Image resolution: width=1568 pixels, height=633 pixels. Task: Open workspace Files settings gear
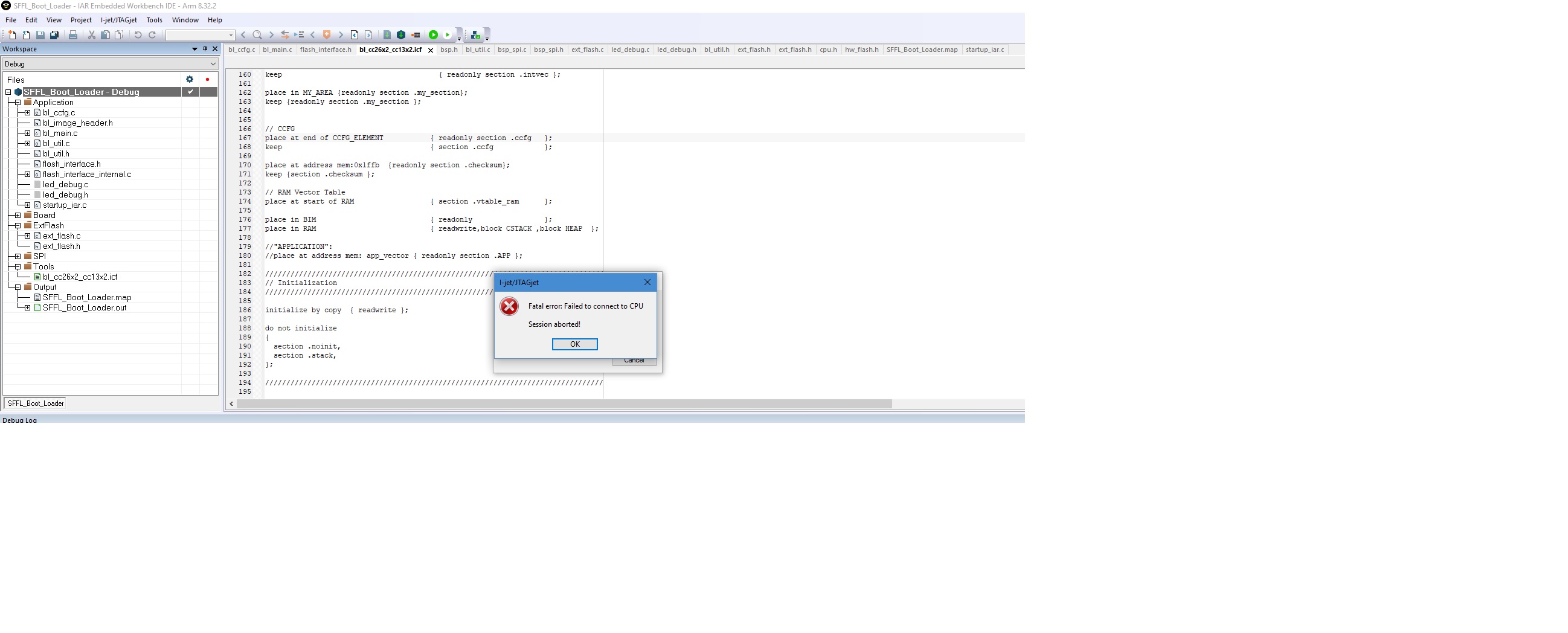click(189, 79)
